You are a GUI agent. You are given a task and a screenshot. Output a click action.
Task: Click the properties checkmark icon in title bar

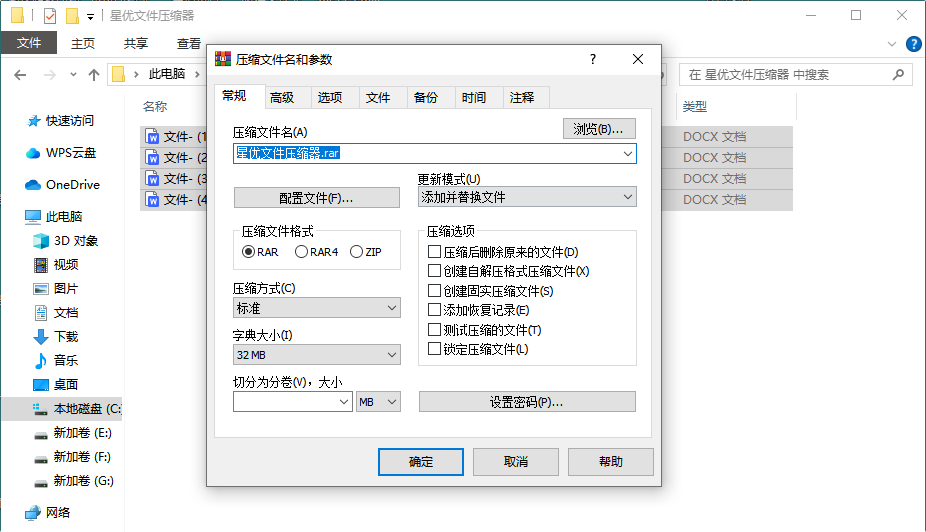50,16
